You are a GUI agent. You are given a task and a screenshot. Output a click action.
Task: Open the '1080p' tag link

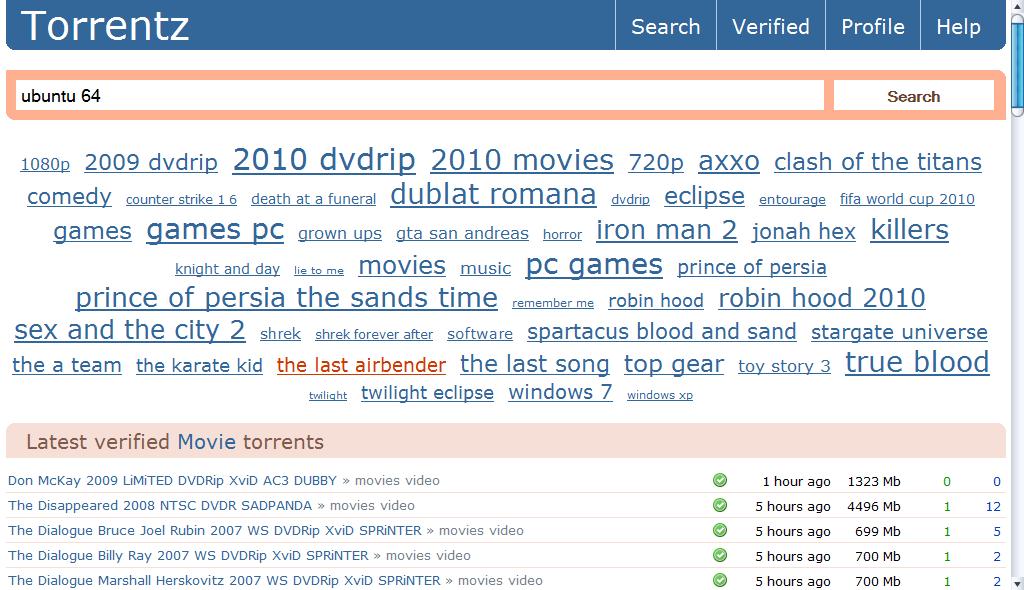point(45,164)
